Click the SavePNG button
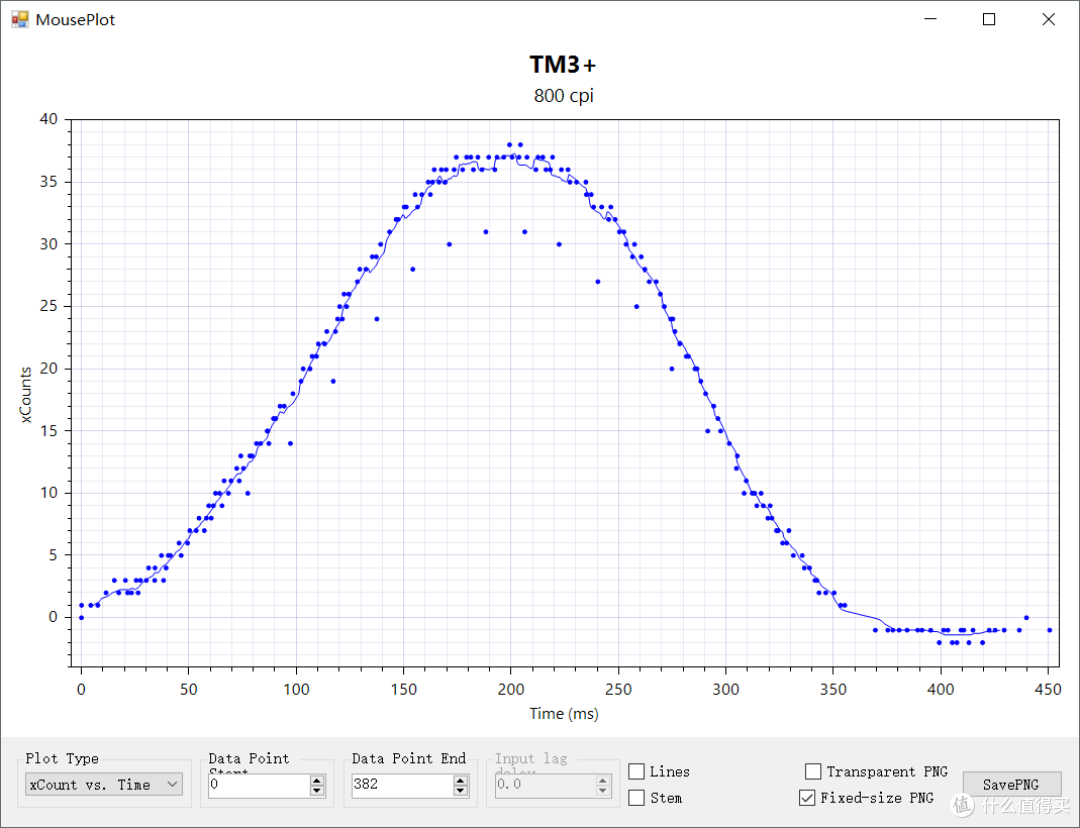Image resolution: width=1080 pixels, height=828 pixels. [1011, 785]
